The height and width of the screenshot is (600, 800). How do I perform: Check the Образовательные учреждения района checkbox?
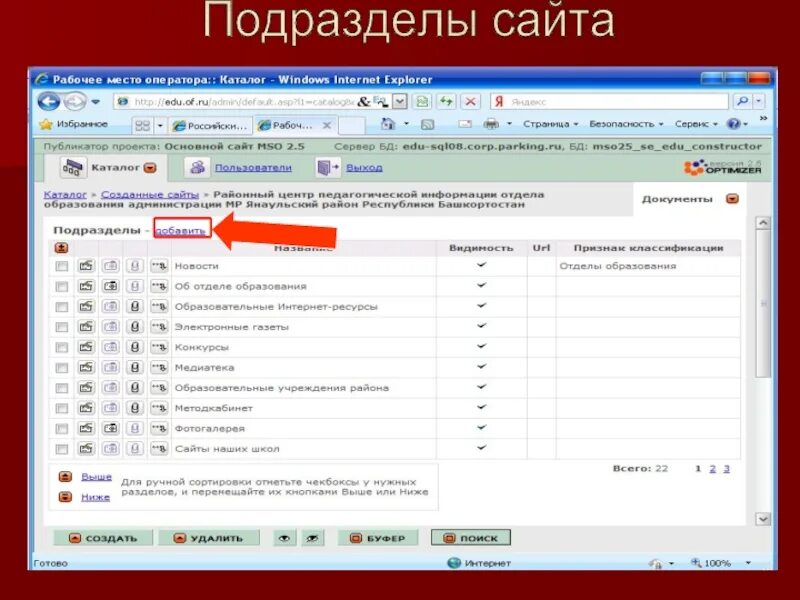62,388
